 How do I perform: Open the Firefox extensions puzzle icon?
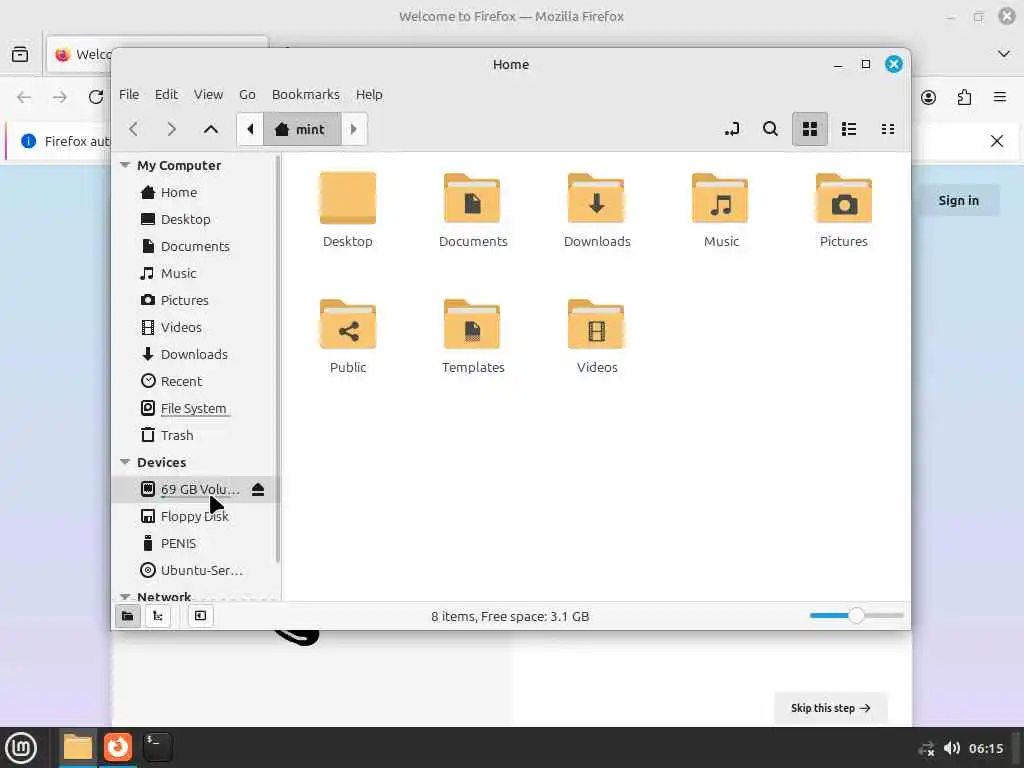tap(965, 98)
